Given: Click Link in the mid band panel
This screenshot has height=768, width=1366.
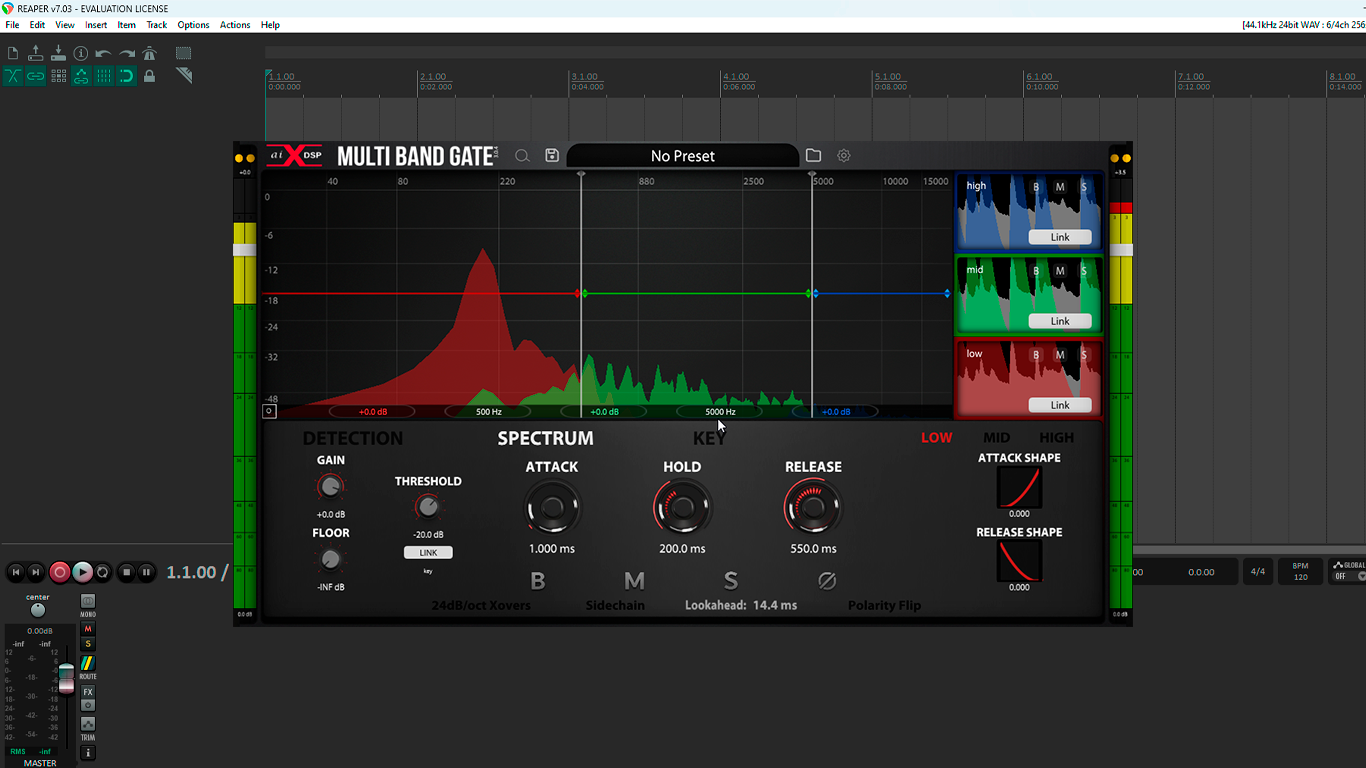Looking at the screenshot, I should pos(1060,321).
